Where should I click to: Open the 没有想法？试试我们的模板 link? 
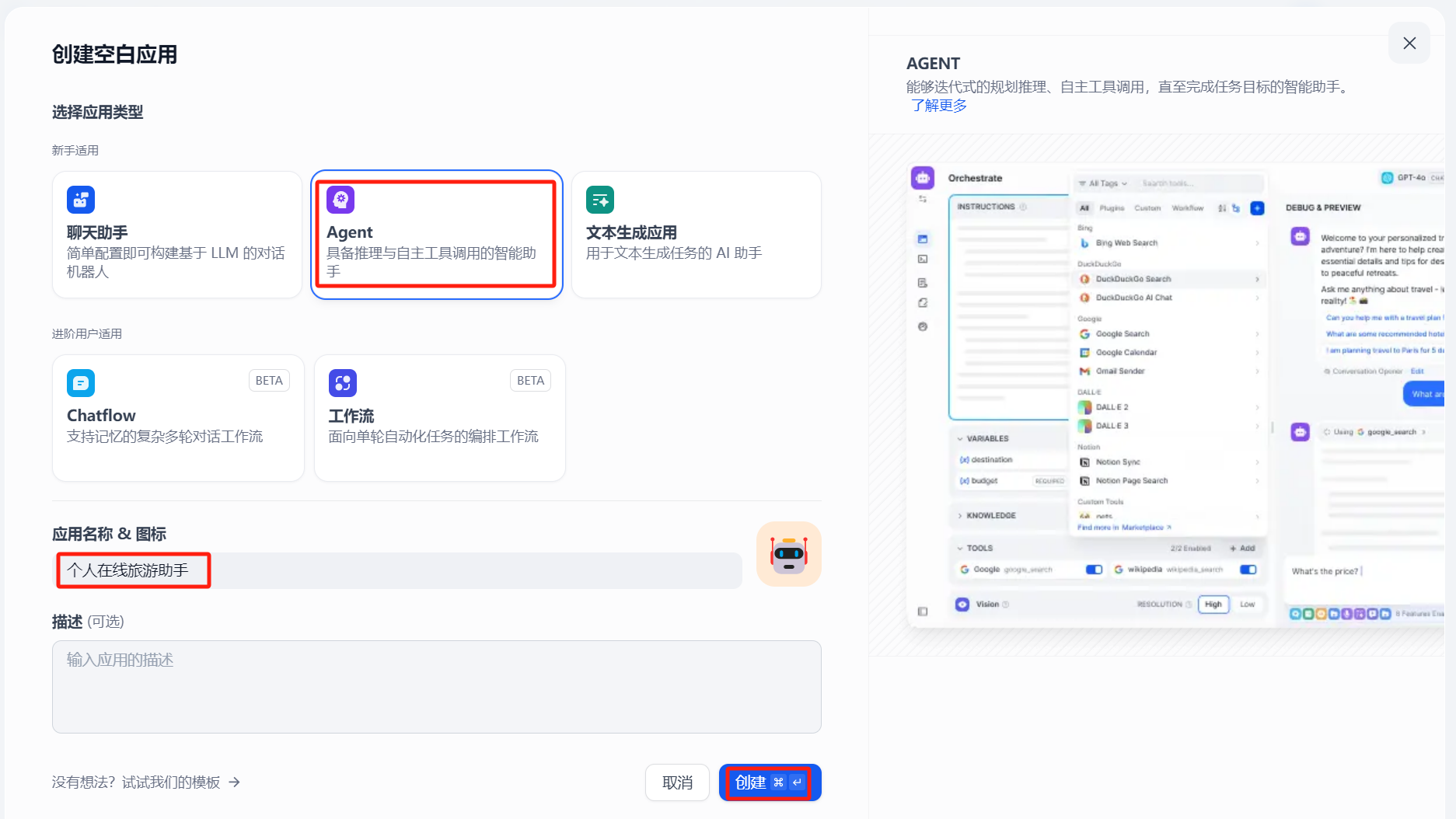(146, 782)
